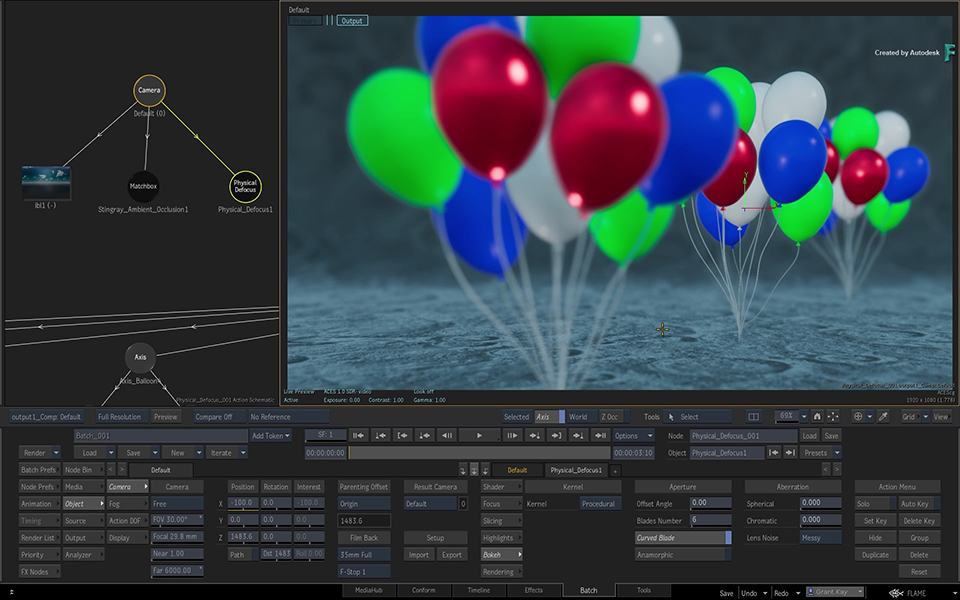Switch to the Timeline tab
This screenshot has width=960, height=600.
[479, 590]
